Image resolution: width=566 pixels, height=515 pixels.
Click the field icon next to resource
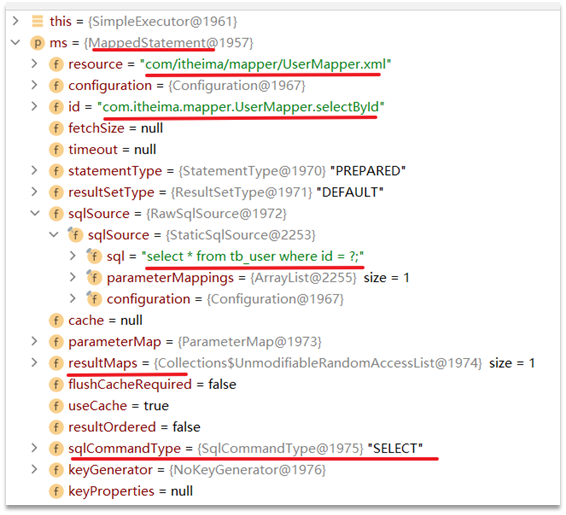point(56,64)
